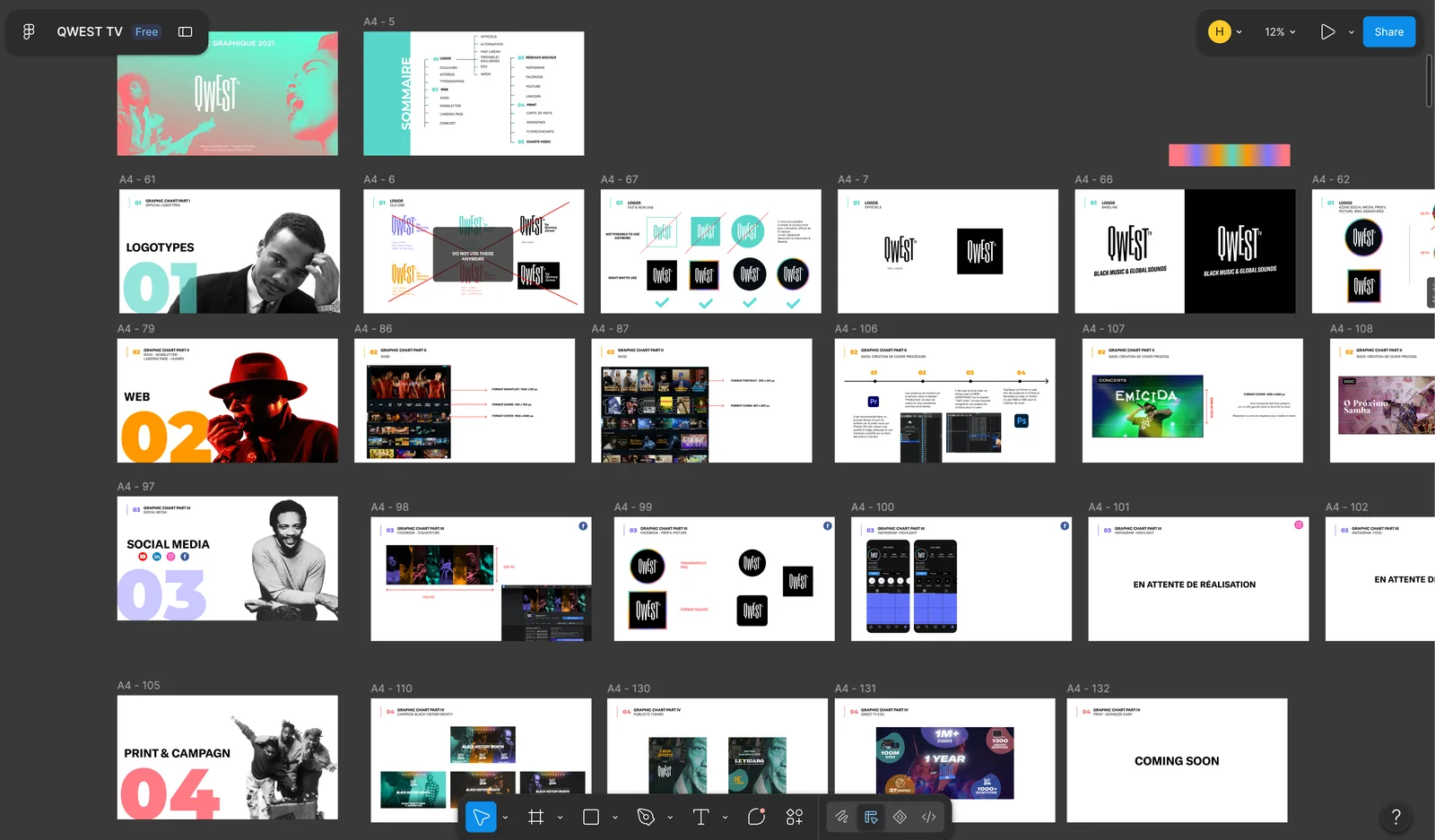Screen dimensions: 1435x840
Task: Select the Pen tool
Action: 646,817
